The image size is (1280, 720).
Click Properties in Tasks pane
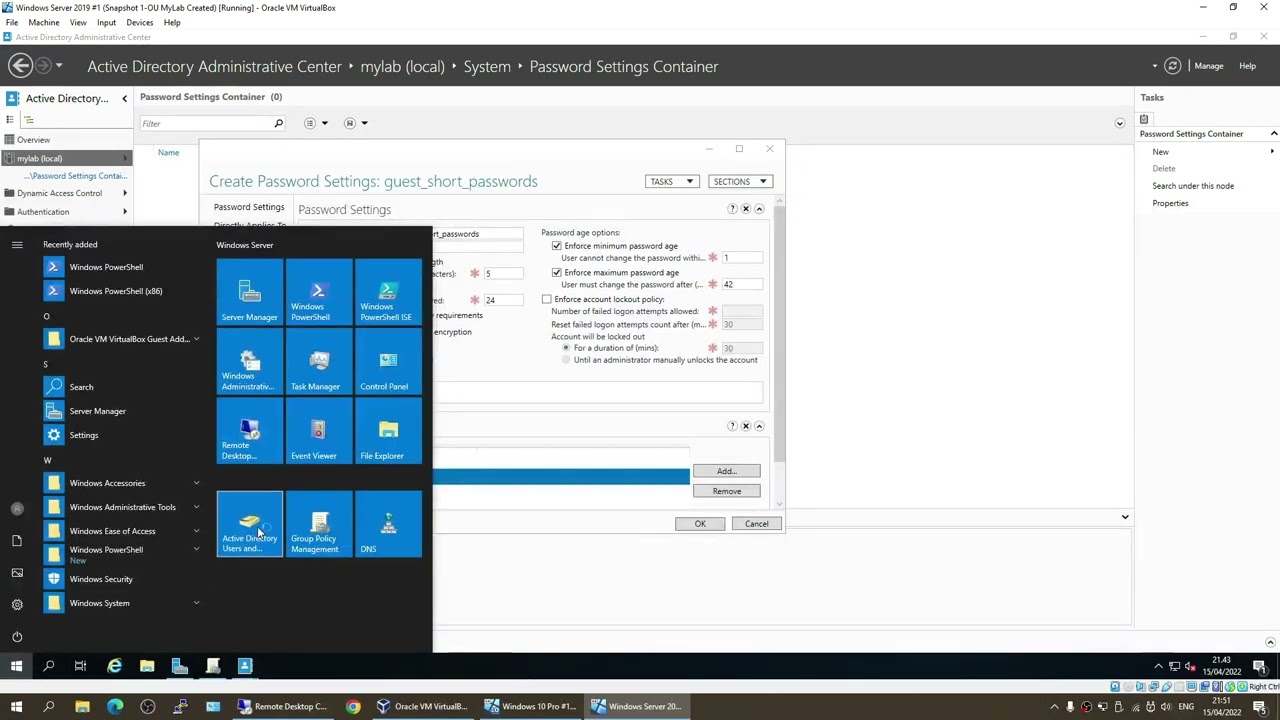[1170, 203]
